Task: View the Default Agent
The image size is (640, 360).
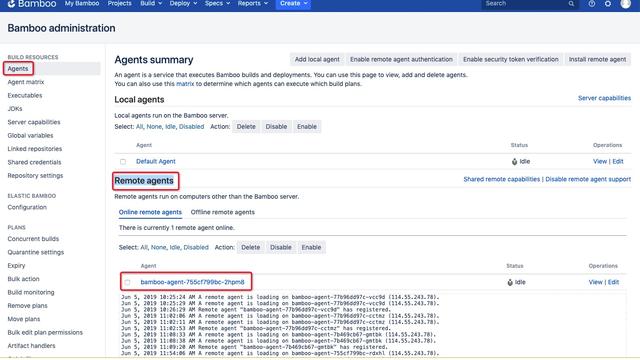Action: point(600,162)
